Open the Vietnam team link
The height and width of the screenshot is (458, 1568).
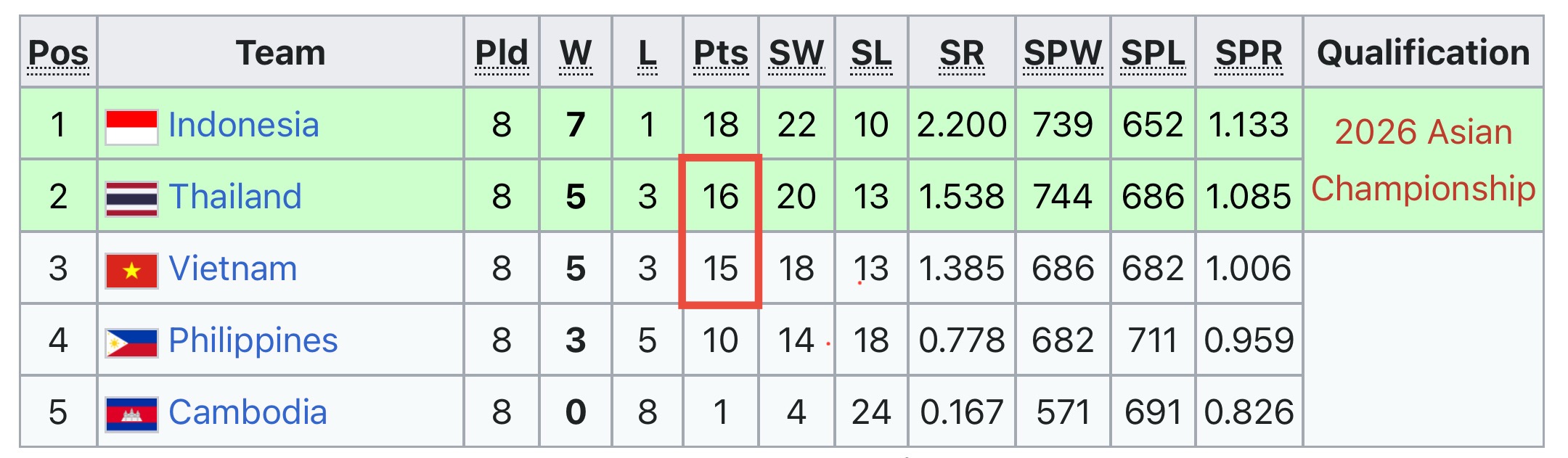[x=233, y=269]
